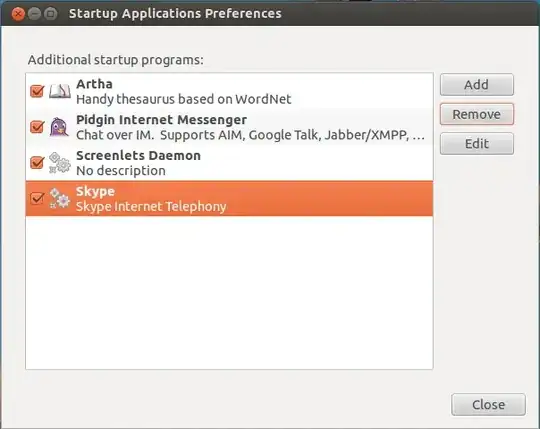Close the Startup Applications dialog via Close

(488, 405)
